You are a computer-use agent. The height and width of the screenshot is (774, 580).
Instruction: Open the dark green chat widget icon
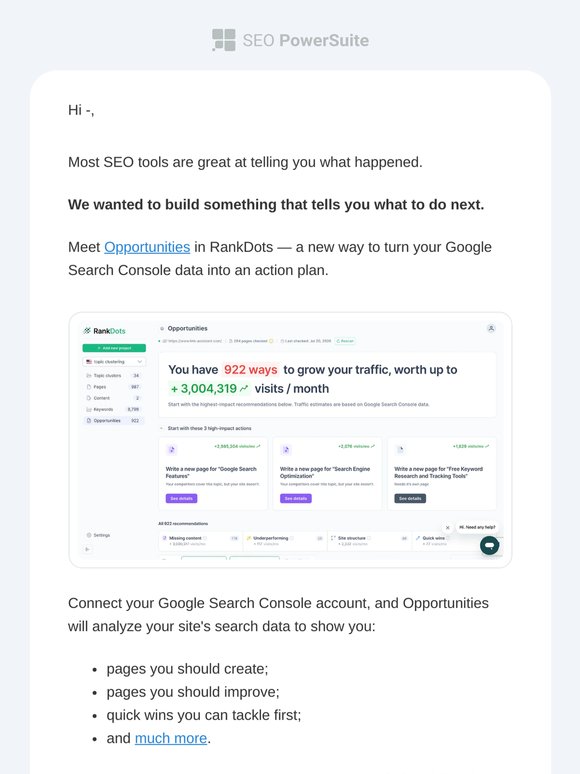point(490,545)
